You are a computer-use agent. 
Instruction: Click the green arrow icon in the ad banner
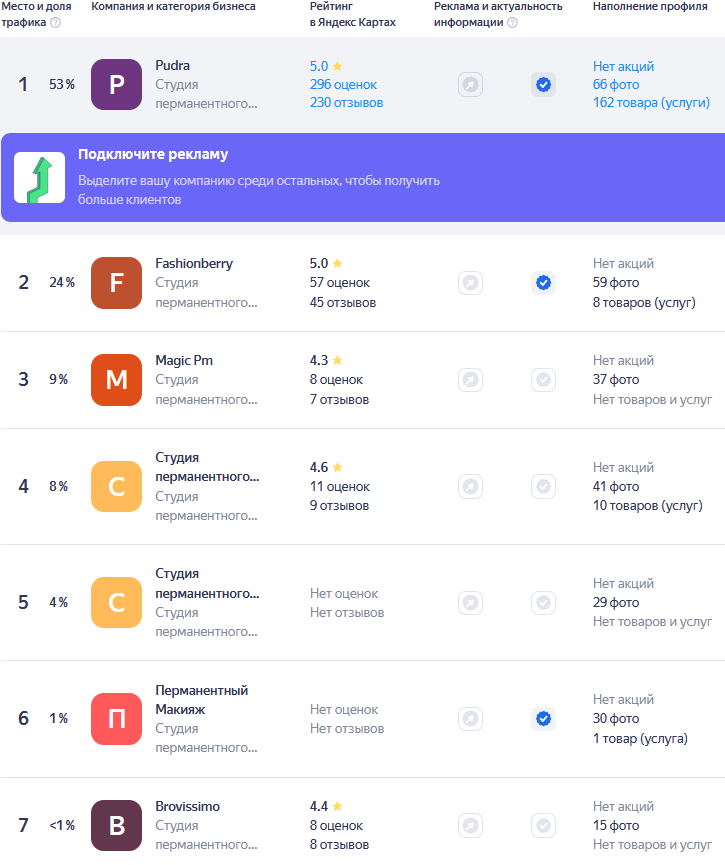[x=39, y=178]
